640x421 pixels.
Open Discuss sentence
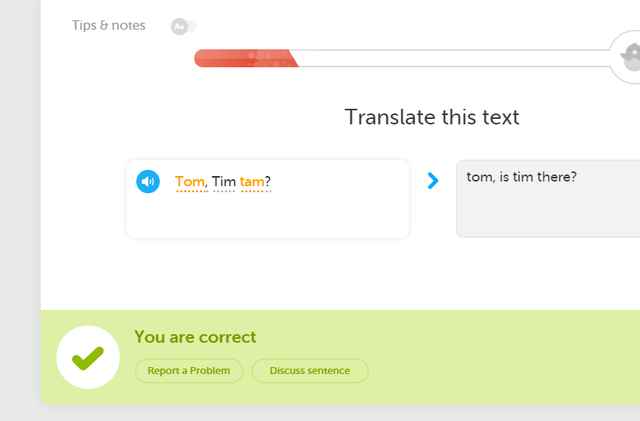(309, 371)
